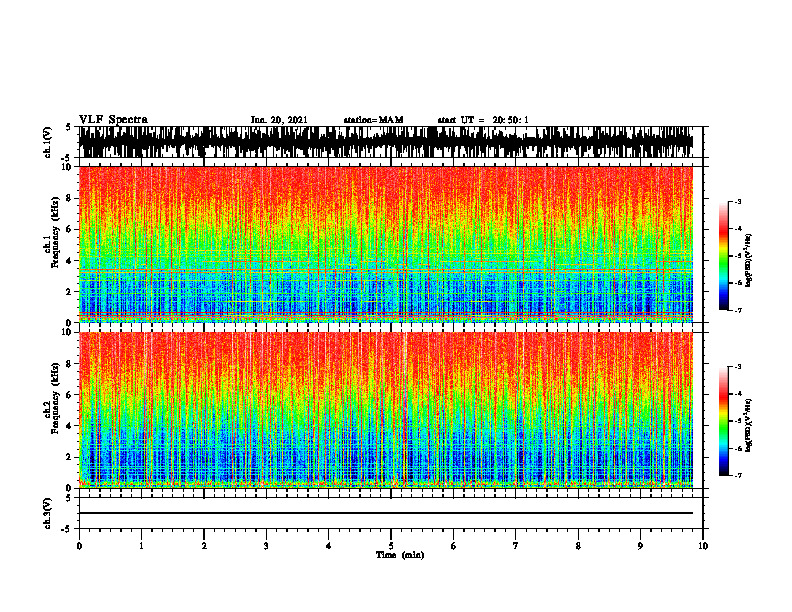Click the "5" tick of the ch.1(V) panel
This screenshot has width=792, height=612.
(70, 127)
